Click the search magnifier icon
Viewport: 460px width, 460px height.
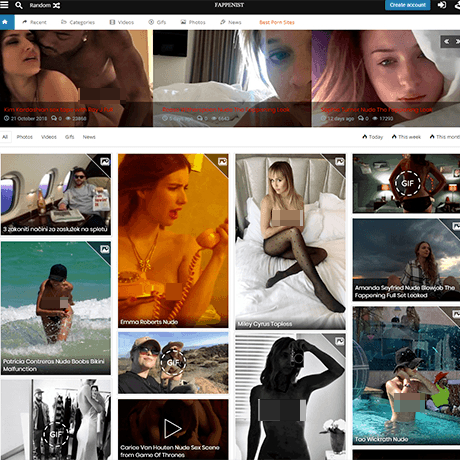19,5
